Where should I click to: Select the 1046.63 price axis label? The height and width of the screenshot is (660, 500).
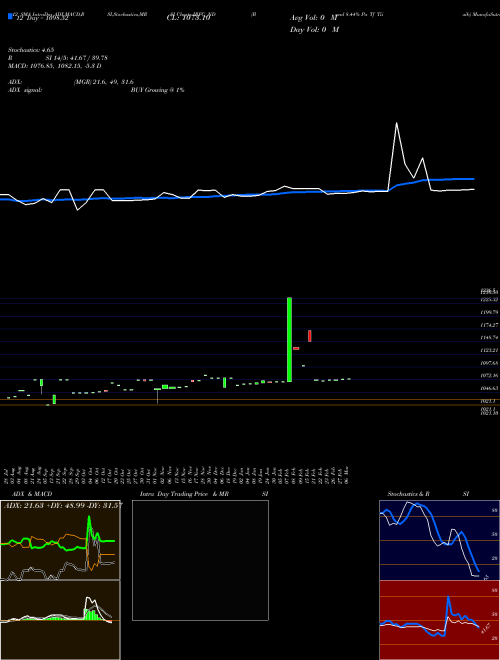tap(490, 388)
